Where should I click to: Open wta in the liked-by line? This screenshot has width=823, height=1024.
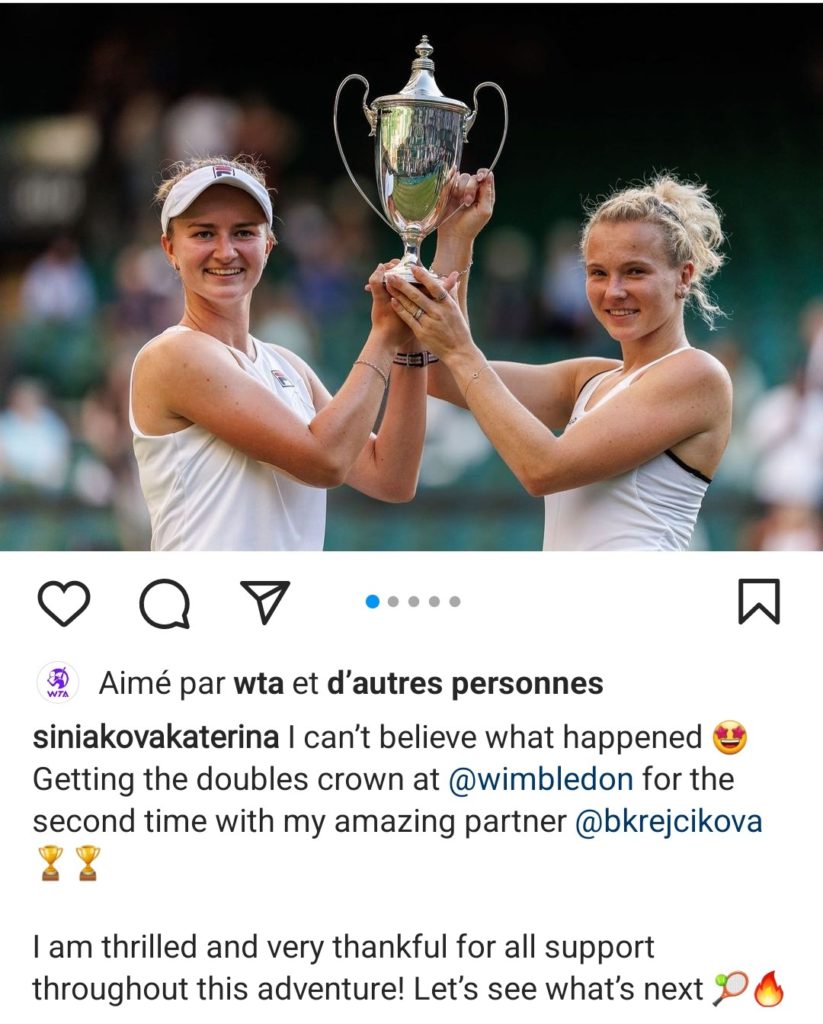259,684
